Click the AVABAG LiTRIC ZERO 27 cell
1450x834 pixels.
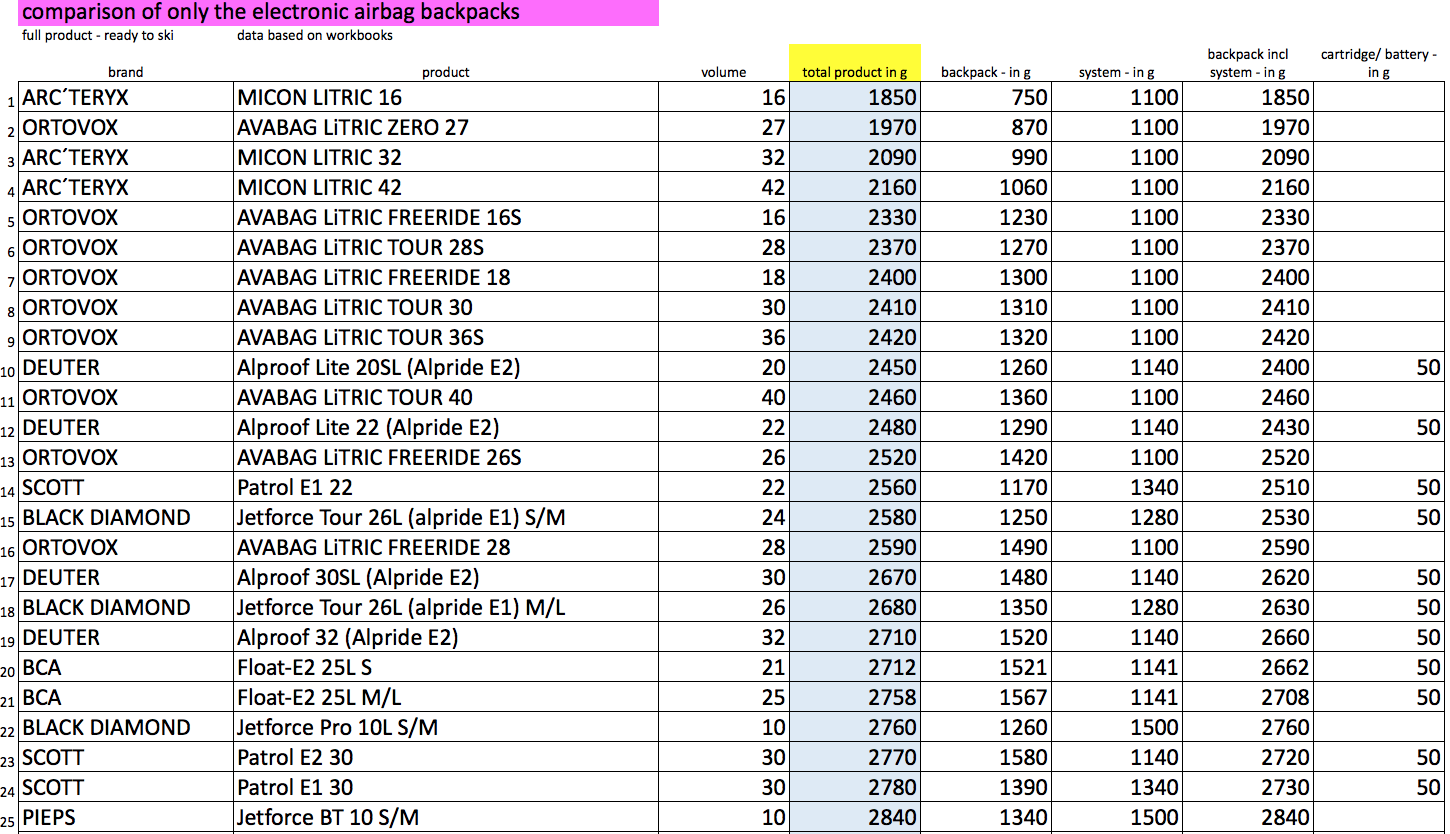click(x=353, y=128)
